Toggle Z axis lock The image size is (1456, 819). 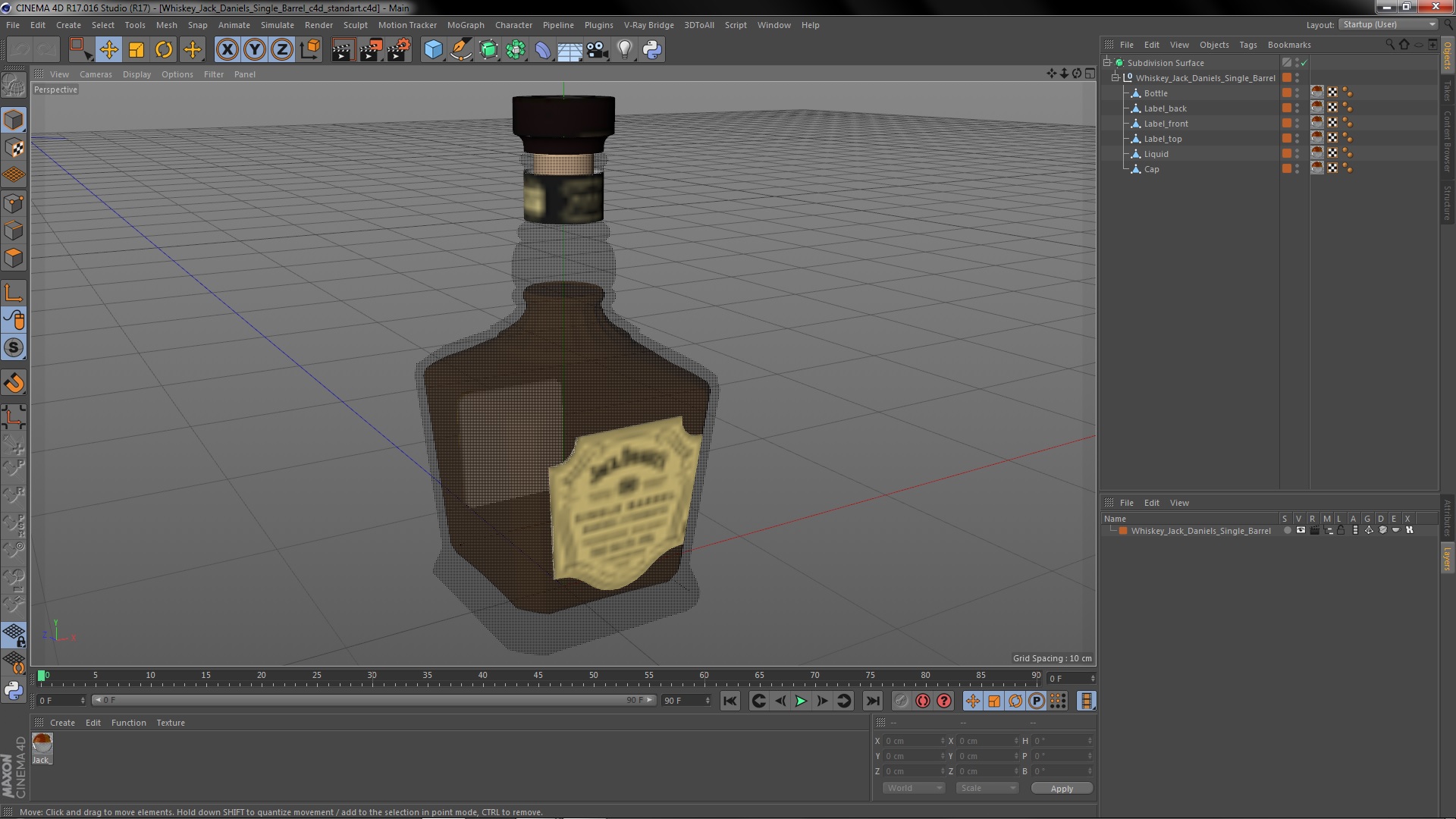[x=281, y=50]
